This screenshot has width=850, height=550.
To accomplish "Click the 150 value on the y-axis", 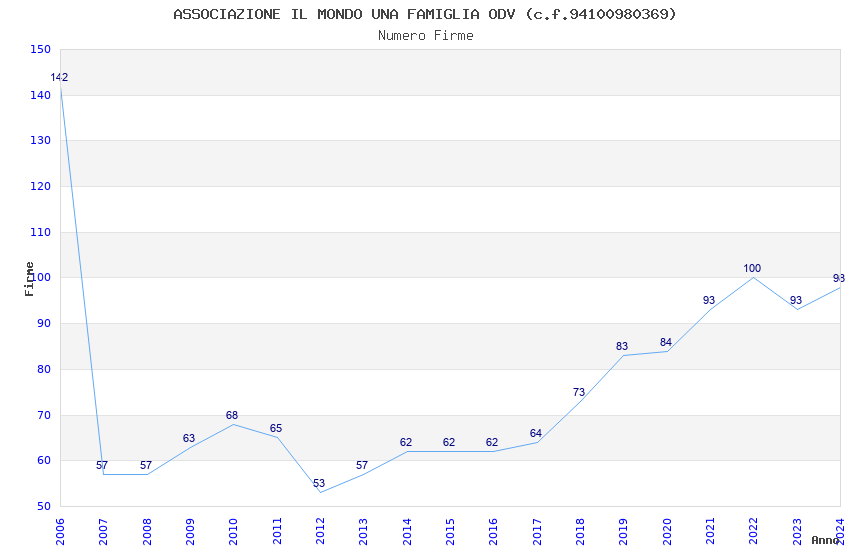I will point(40,49).
